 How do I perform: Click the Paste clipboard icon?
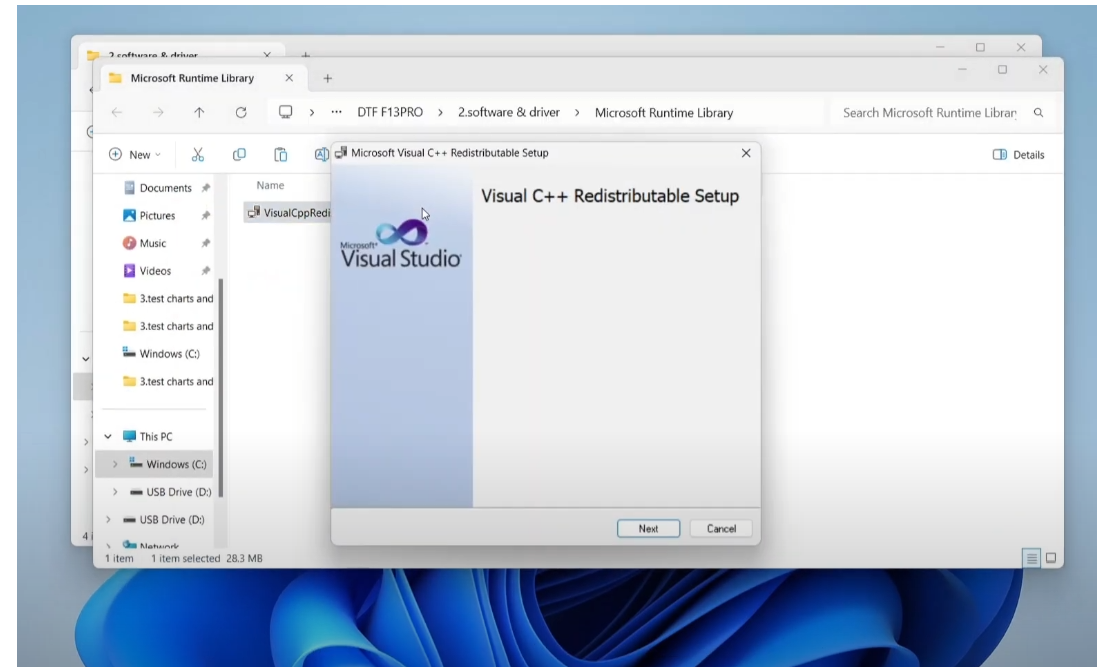(281, 155)
